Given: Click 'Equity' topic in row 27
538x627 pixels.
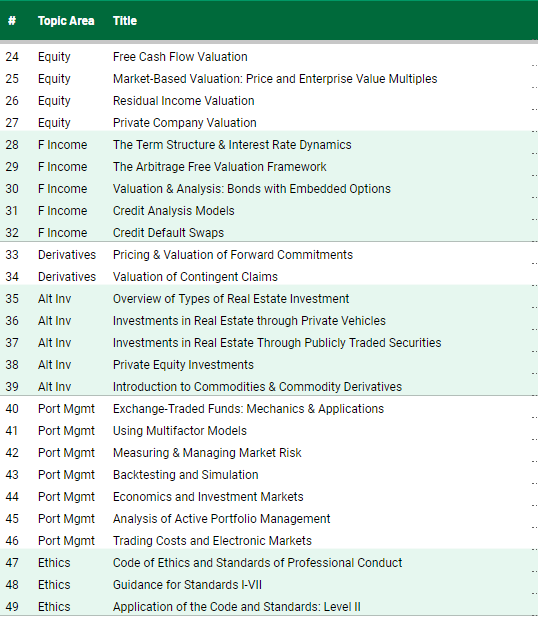Looking at the screenshot, I should [x=54, y=123].
